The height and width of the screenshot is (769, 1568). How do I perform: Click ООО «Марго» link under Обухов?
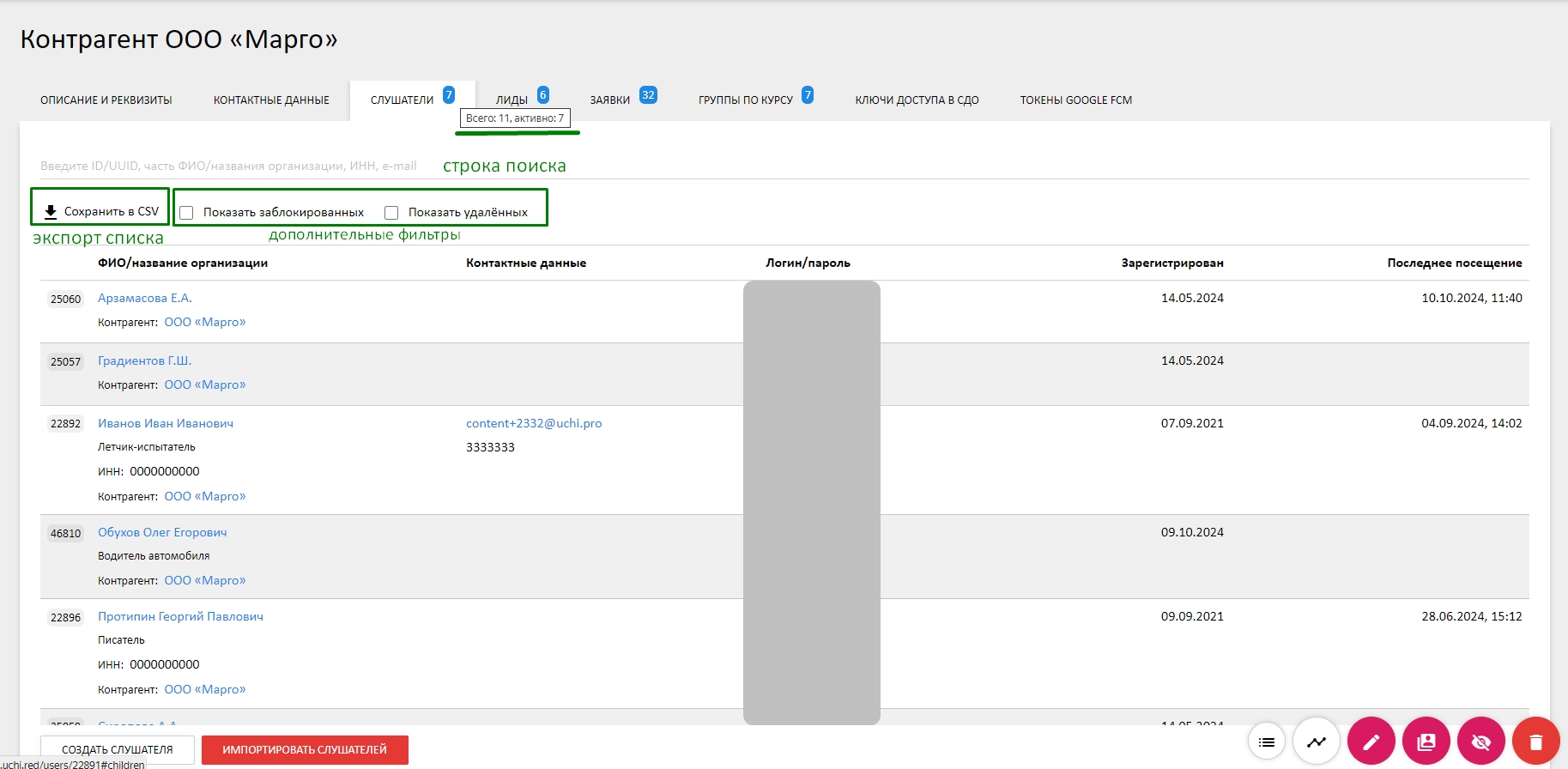(205, 580)
